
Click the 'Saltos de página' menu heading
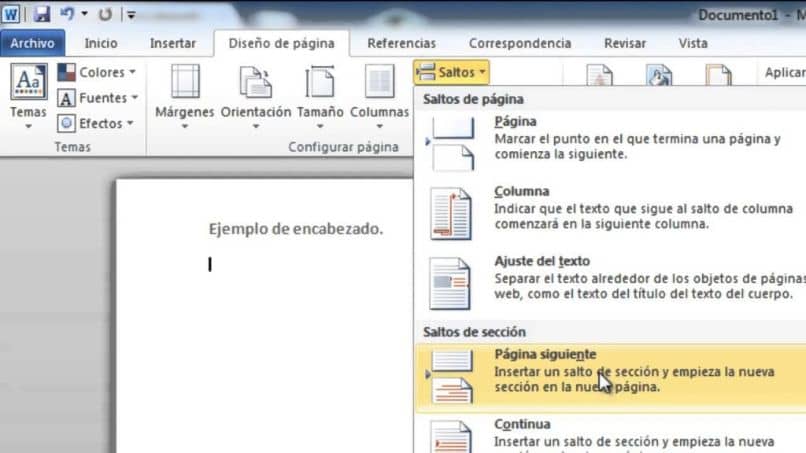(x=473, y=99)
